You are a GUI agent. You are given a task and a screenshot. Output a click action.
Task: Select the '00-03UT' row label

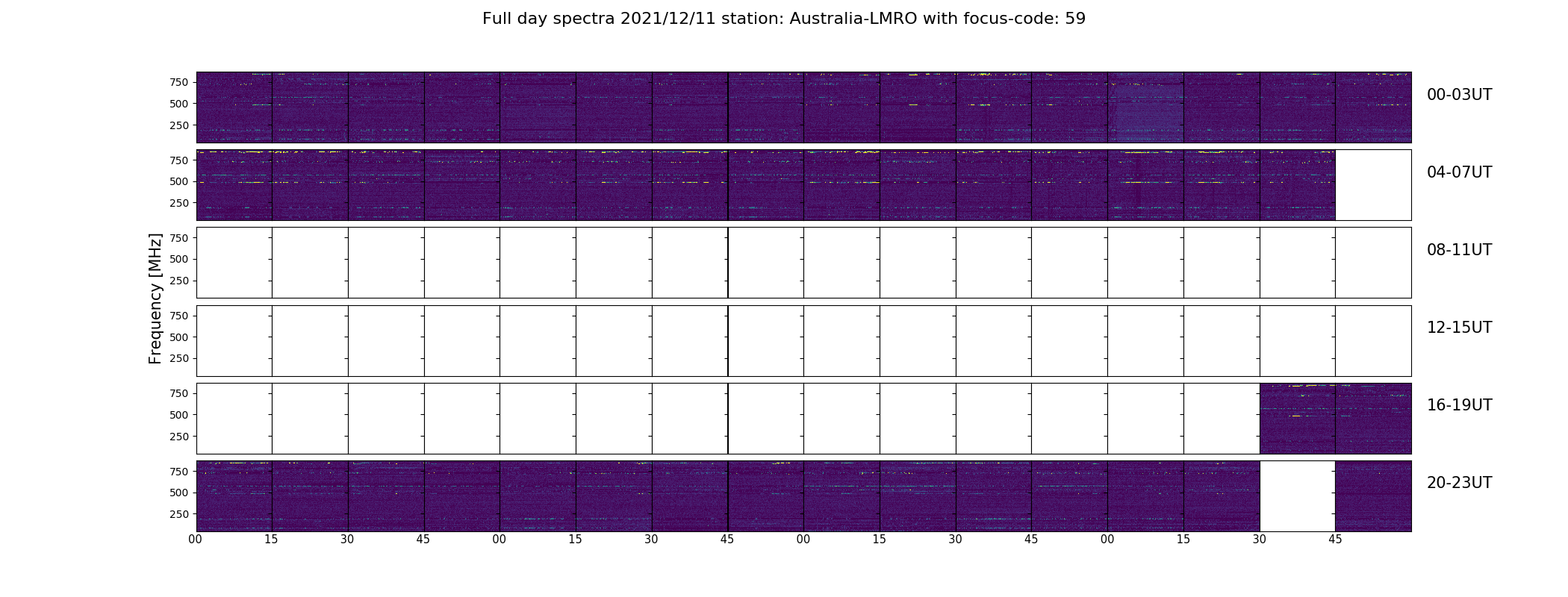(x=1459, y=95)
